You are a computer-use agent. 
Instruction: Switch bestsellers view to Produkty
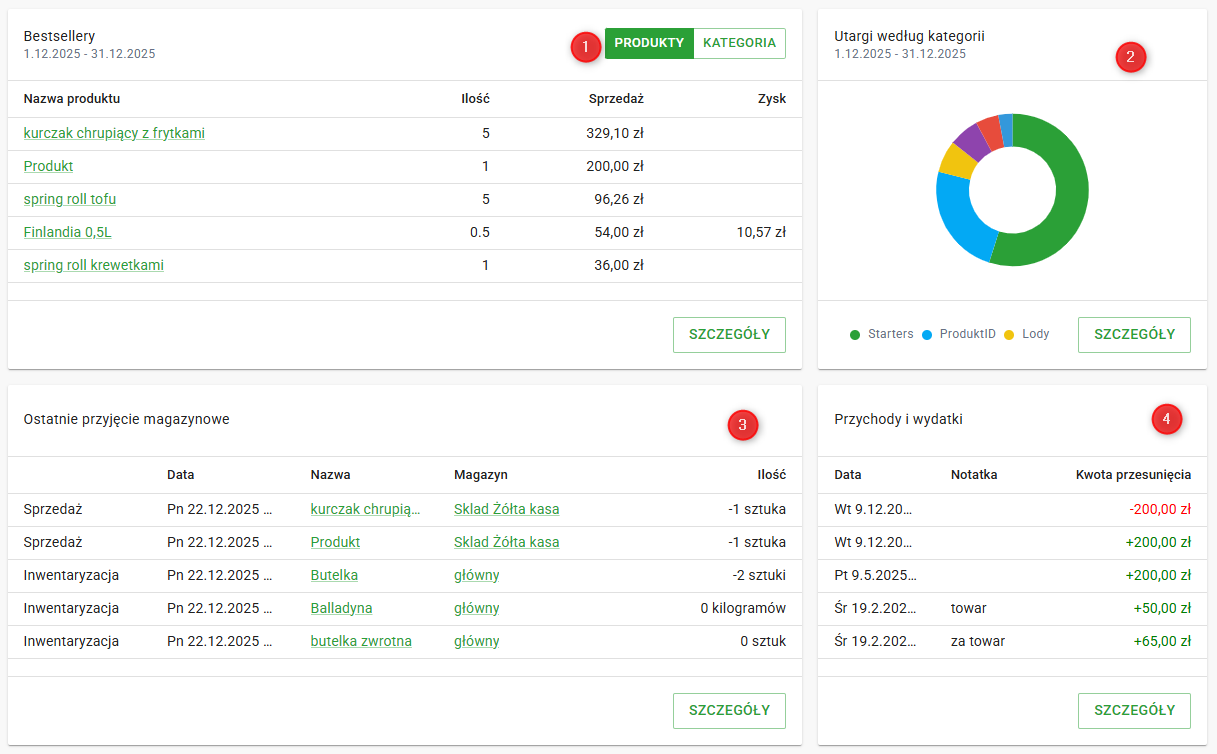click(x=649, y=43)
